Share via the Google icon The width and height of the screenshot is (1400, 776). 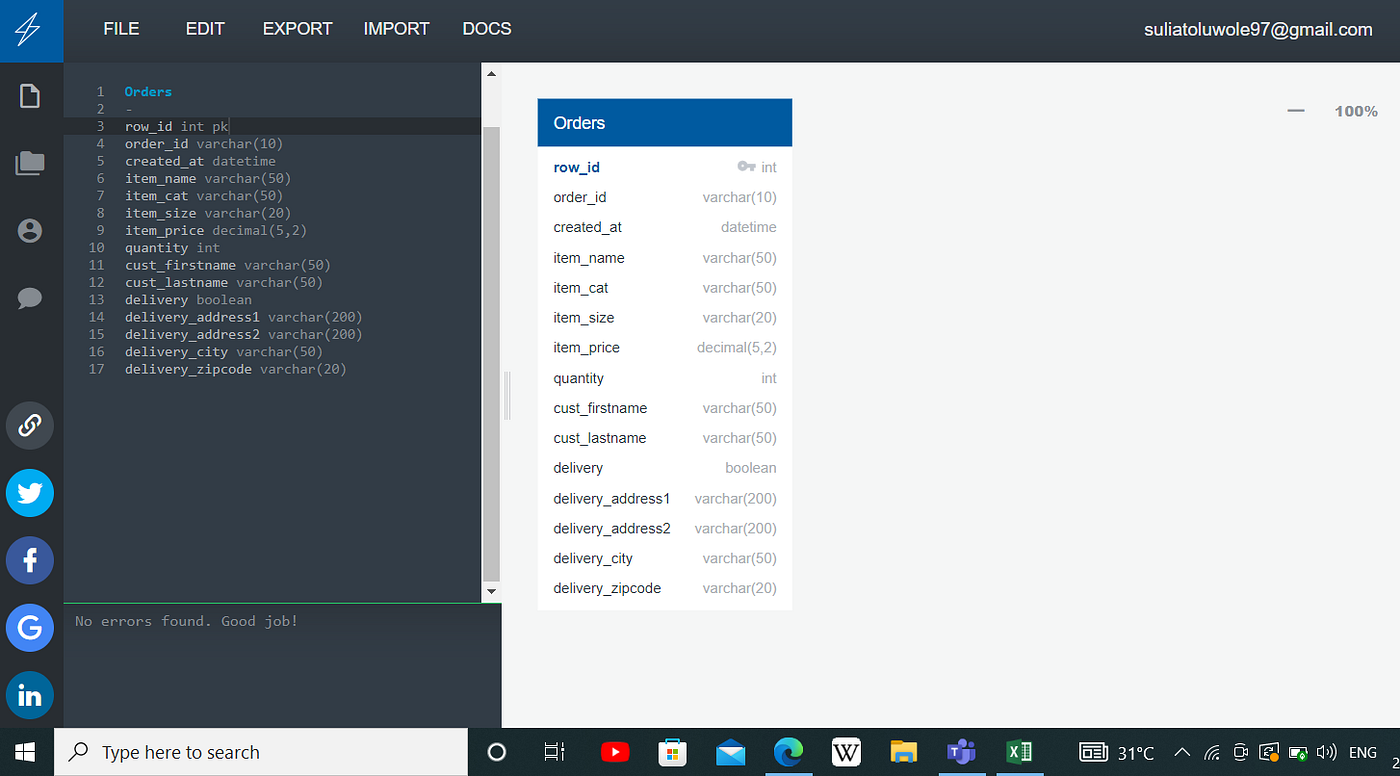(x=30, y=628)
